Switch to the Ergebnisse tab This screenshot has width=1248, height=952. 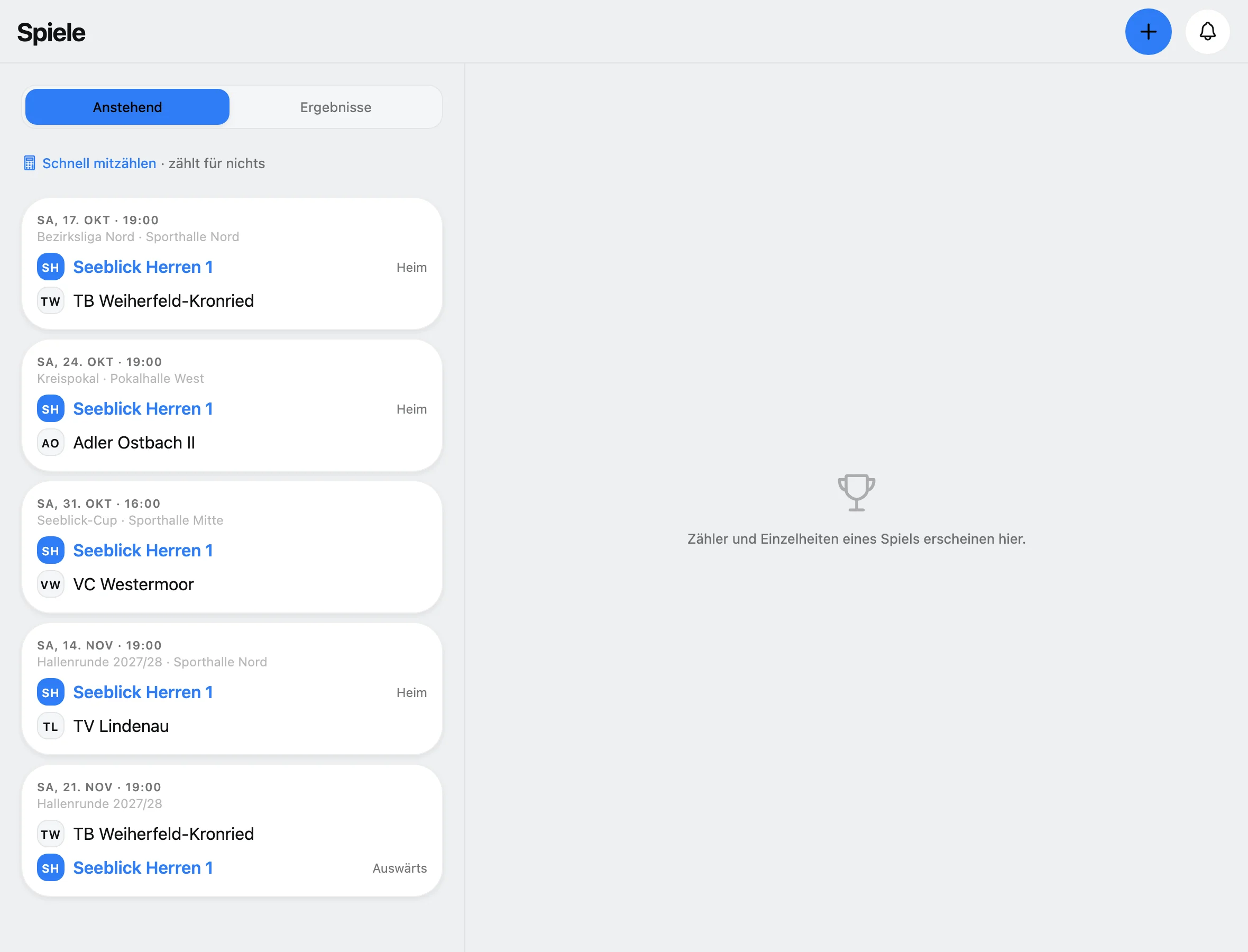[x=335, y=107]
